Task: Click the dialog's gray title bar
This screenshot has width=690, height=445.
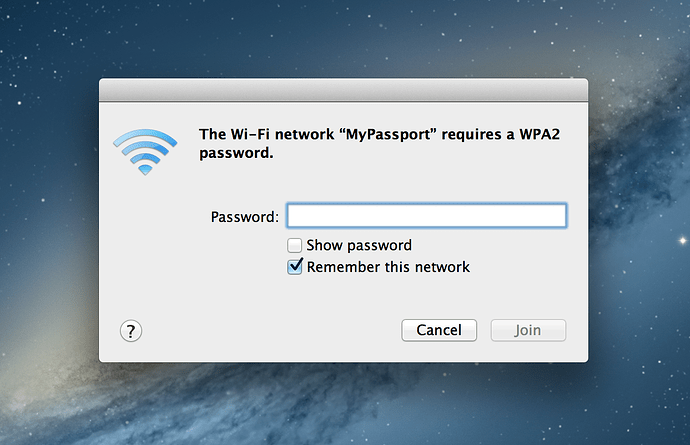Action: pyautogui.click(x=343, y=90)
